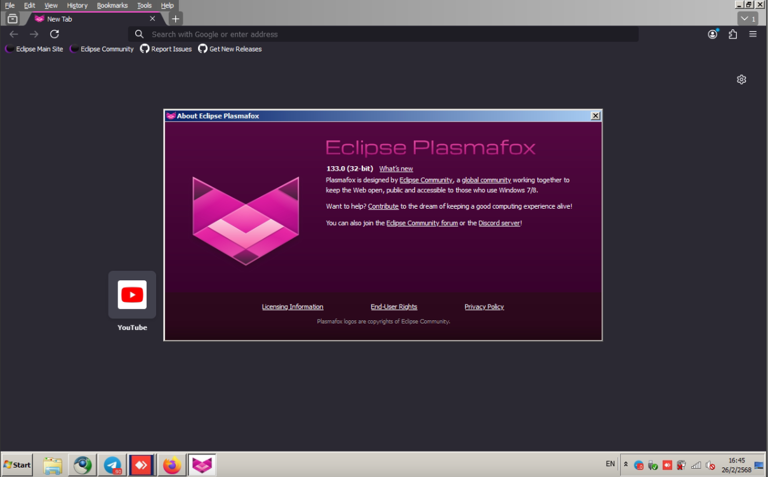Click the network disconnected tray icon
This screenshot has width=768, height=477.
[681, 465]
